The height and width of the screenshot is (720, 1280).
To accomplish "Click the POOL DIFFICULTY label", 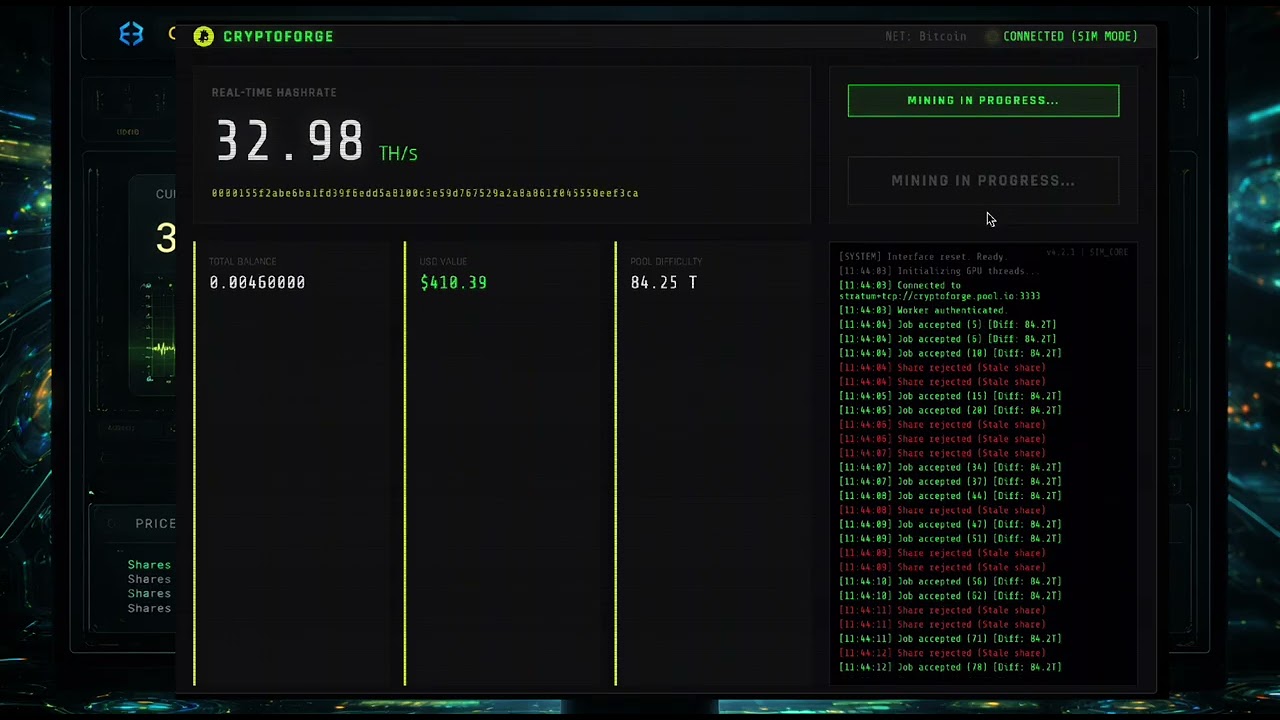I will click(666, 262).
